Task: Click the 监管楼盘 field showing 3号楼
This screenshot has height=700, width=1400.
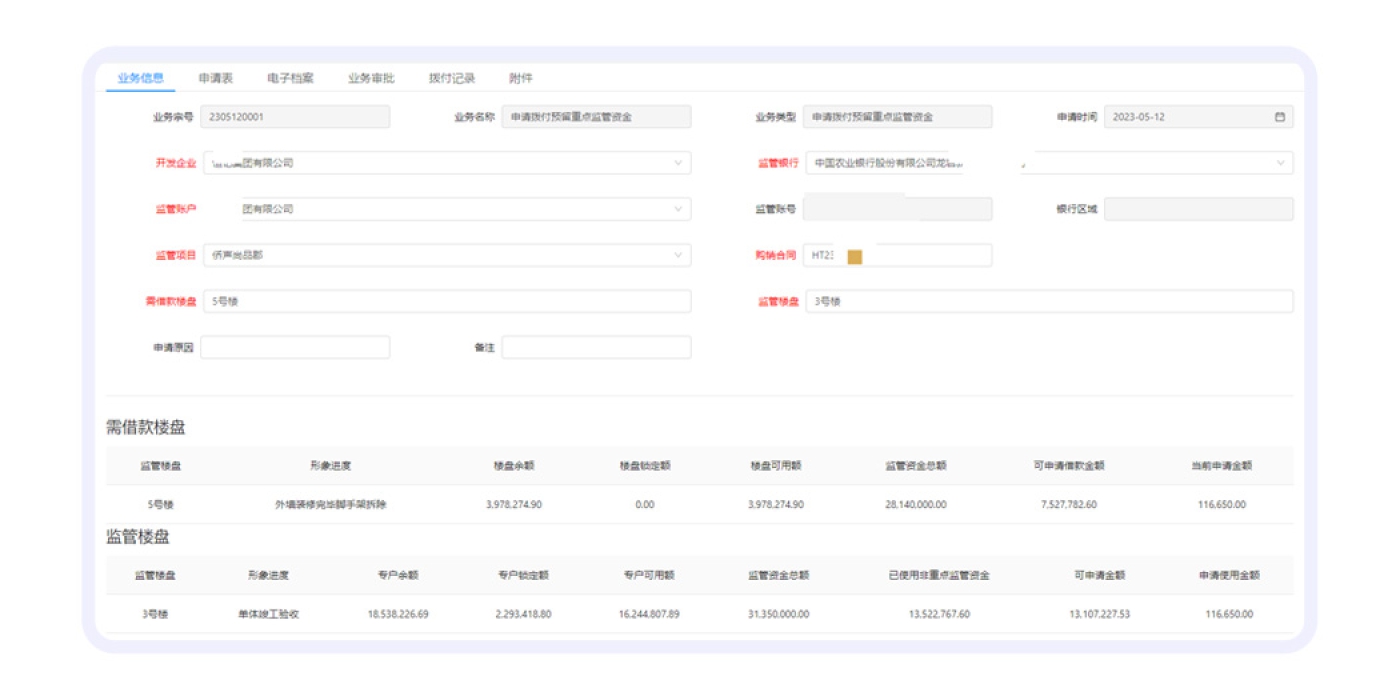Action: coord(1049,301)
